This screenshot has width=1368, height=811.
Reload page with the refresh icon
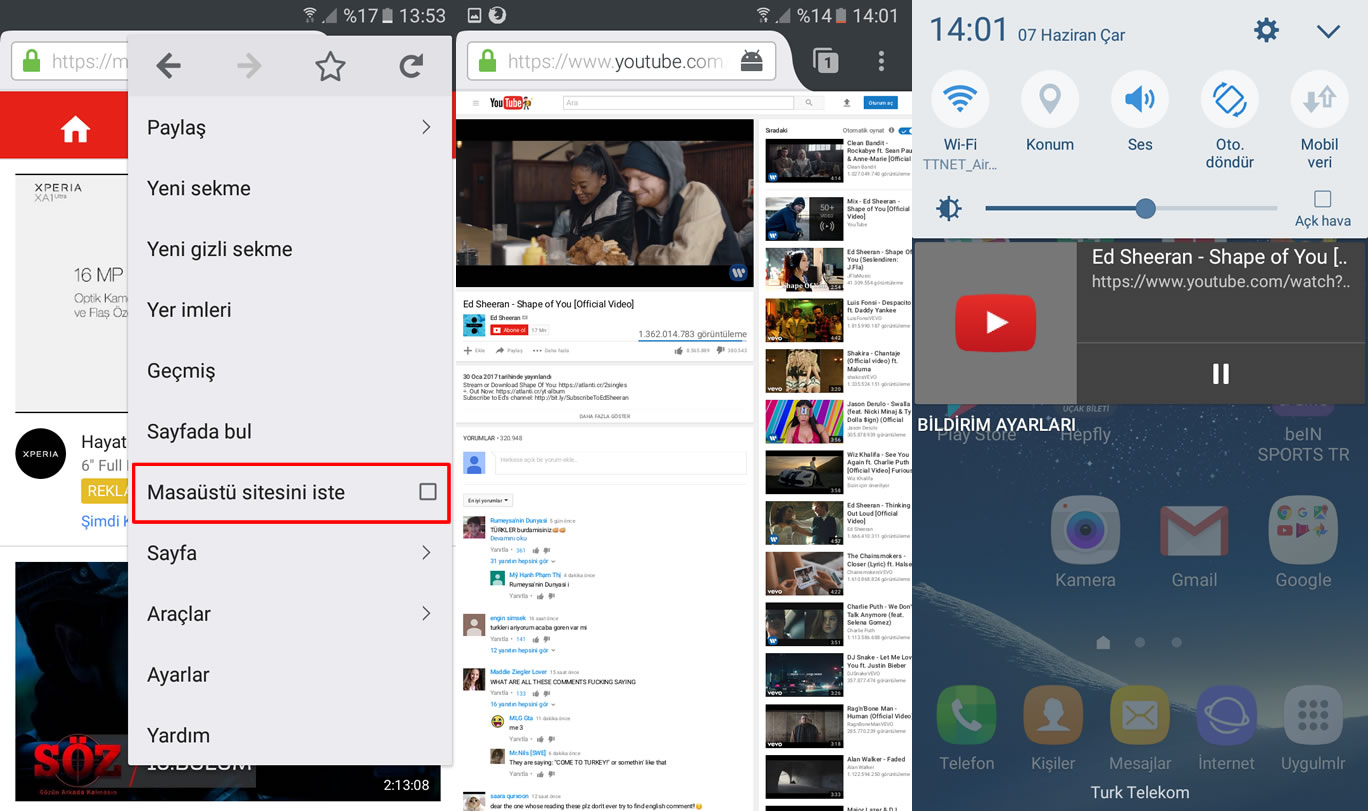click(411, 66)
